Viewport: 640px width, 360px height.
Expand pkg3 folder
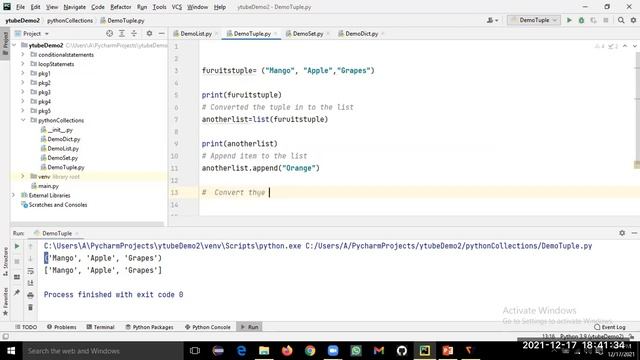(23, 92)
